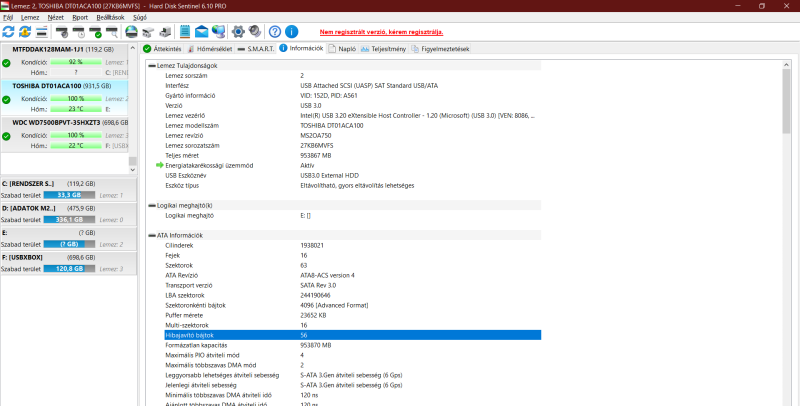Click the hard disk with gear icon
800x406 pixels.
click(x=62, y=32)
